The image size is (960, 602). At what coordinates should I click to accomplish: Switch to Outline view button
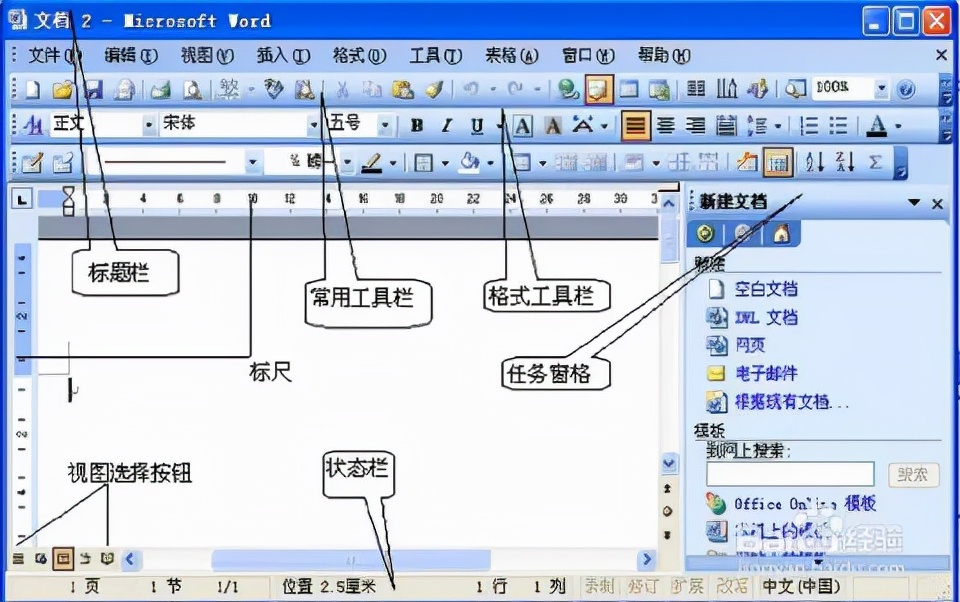85,559
